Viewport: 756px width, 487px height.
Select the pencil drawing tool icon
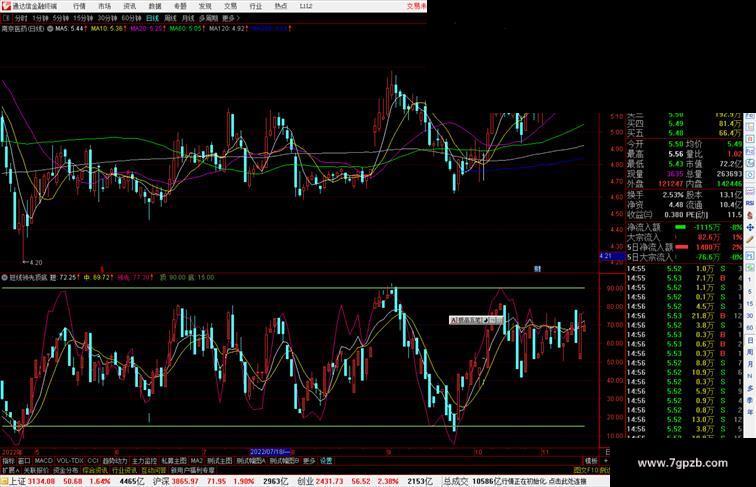750,240
